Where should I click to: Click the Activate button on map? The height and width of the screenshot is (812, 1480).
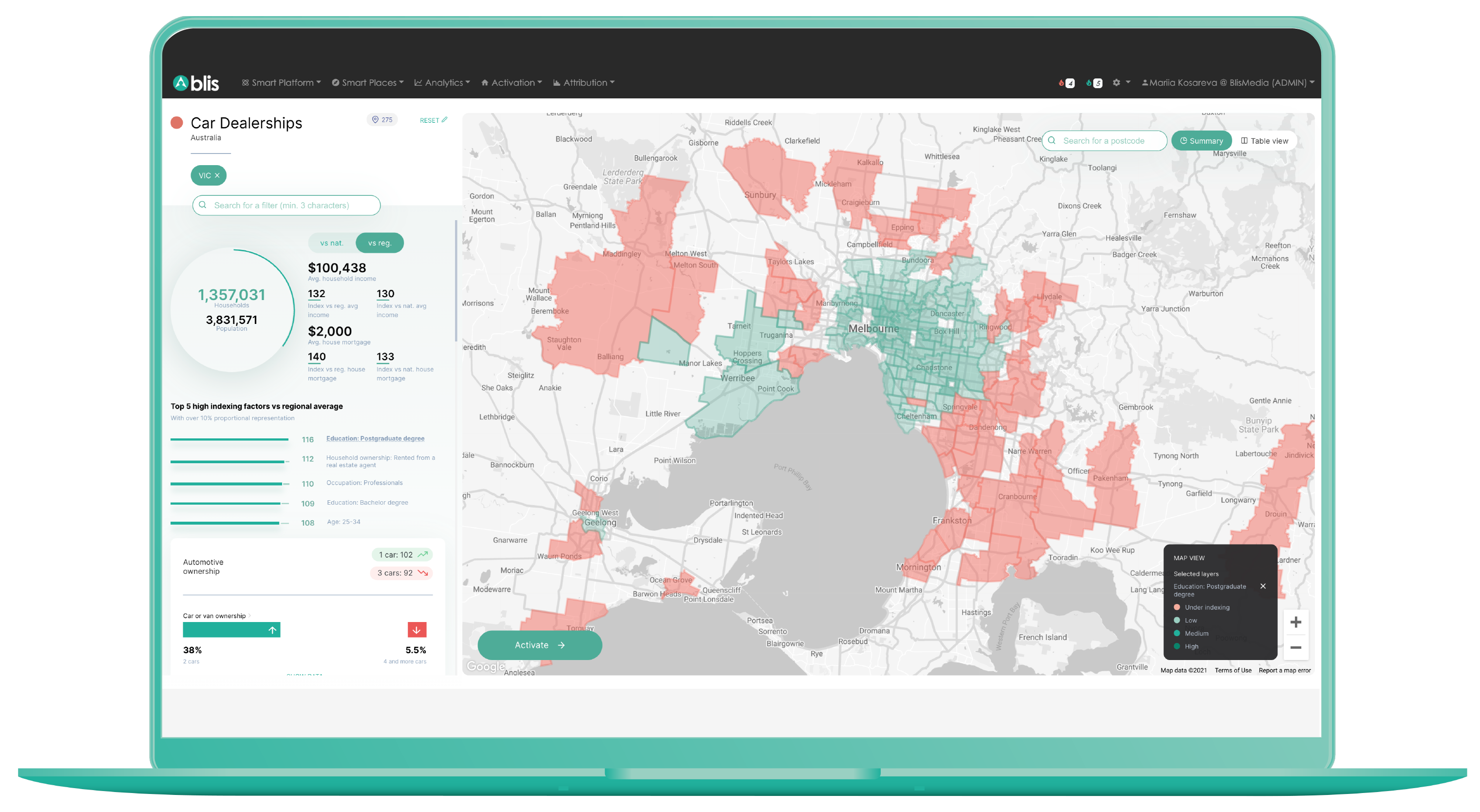click(x=539, y=645)
